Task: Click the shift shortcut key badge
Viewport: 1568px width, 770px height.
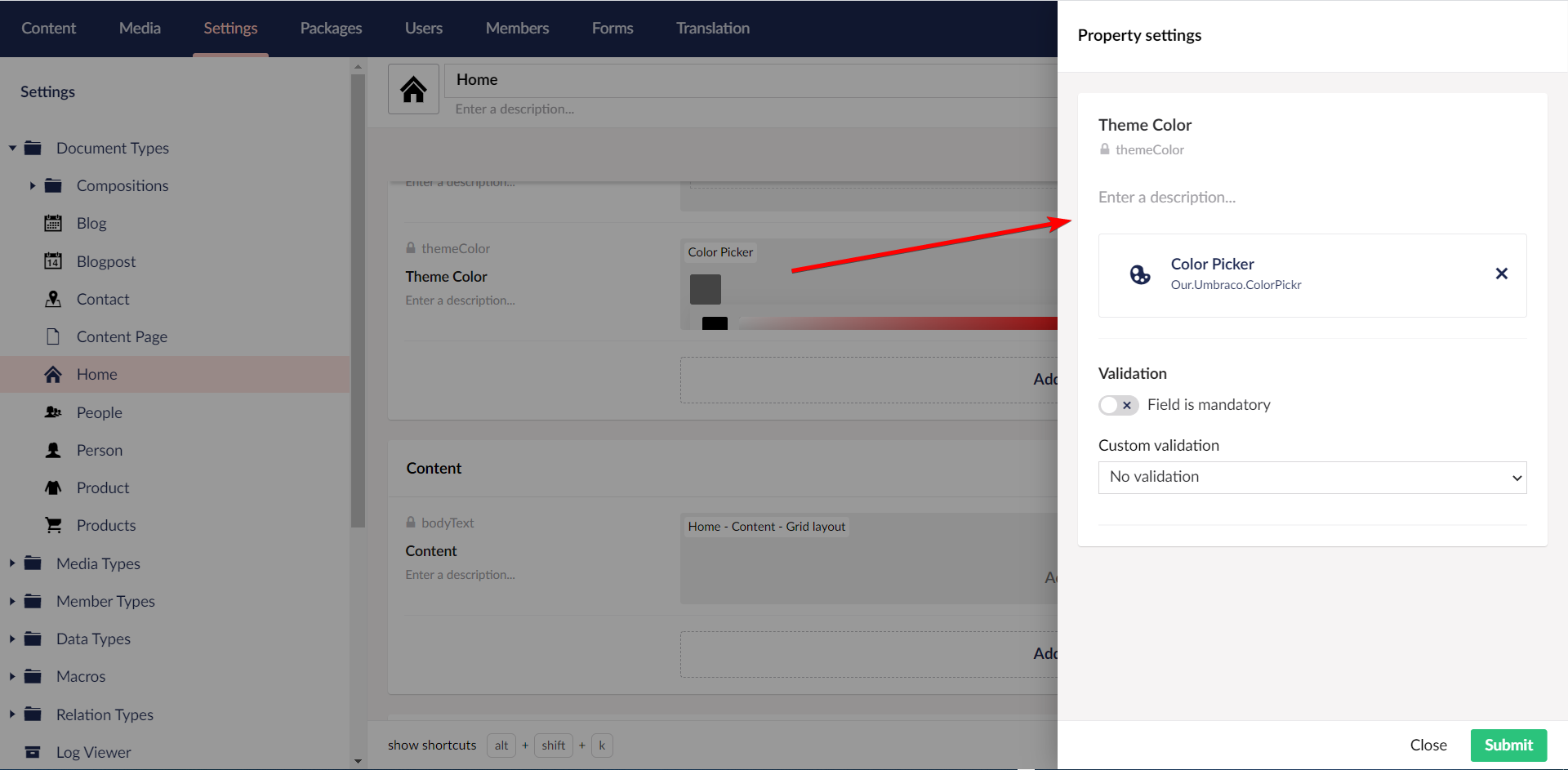Action: (554, 745)
